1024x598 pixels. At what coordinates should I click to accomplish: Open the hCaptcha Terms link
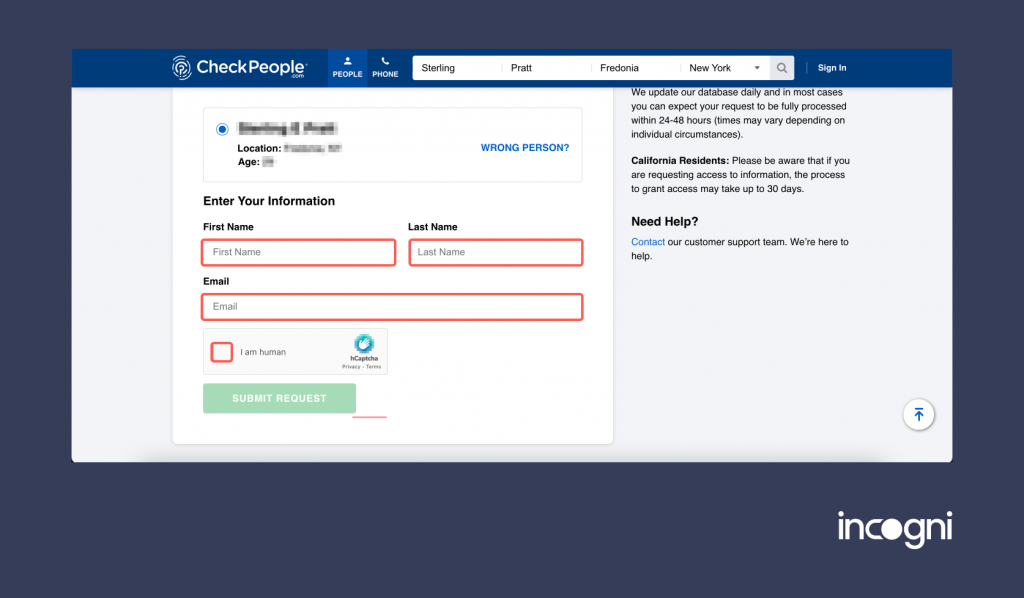[x=373, y=365]
